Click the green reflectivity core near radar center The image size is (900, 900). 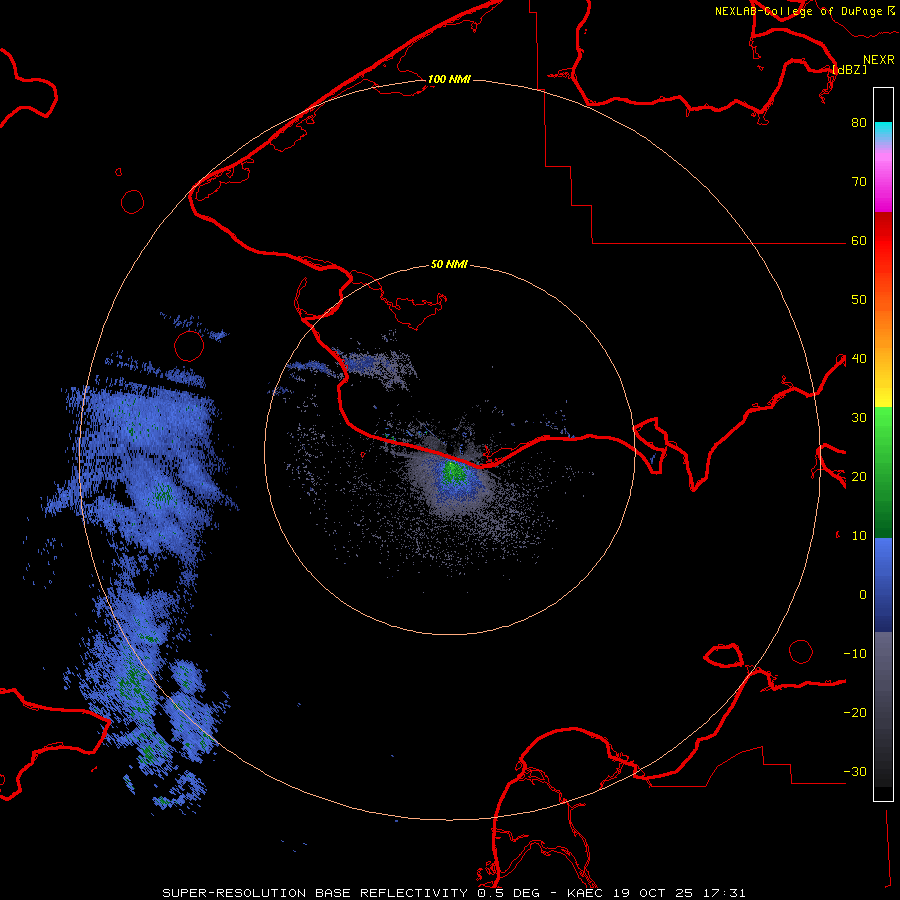[455, 472]
